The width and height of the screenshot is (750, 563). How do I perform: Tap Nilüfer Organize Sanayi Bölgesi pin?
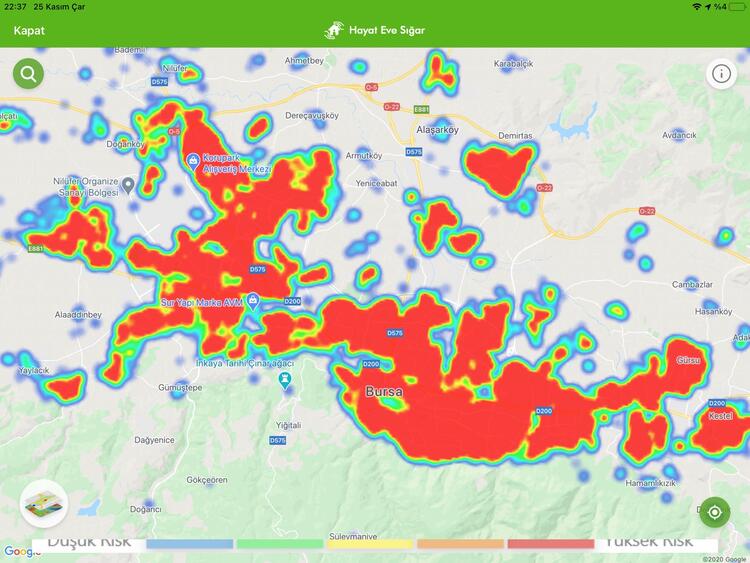pyautogui.click(x=128, y=186)
